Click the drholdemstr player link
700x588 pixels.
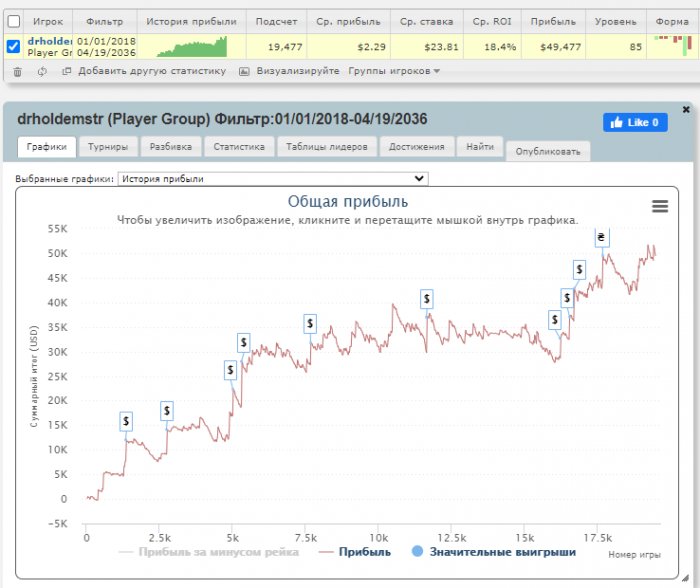(48, 41)
